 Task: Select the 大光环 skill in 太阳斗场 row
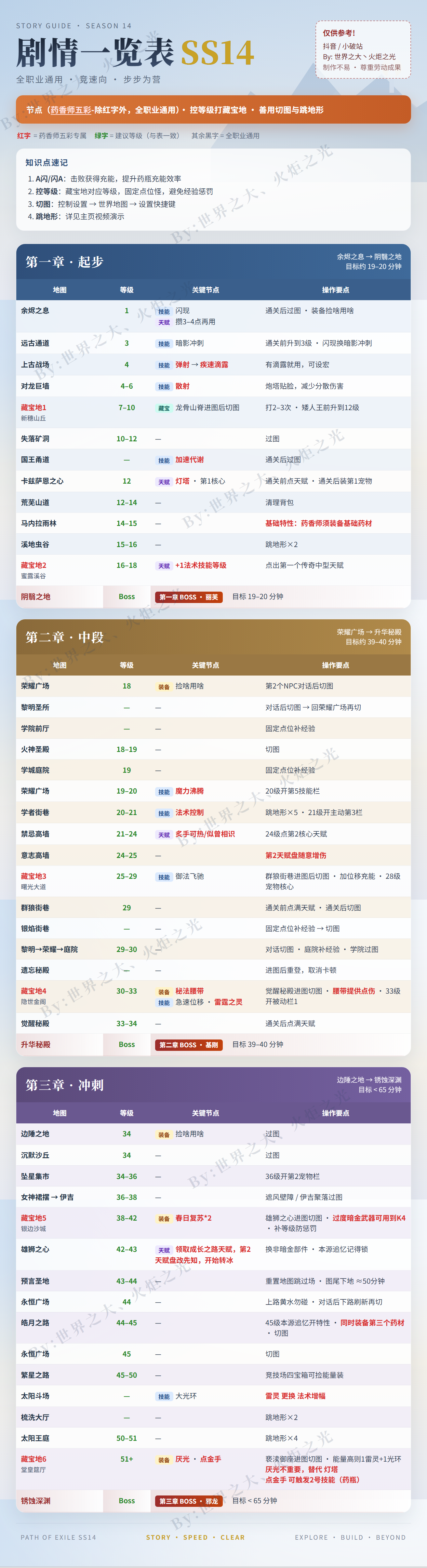tap(186, 1396)
